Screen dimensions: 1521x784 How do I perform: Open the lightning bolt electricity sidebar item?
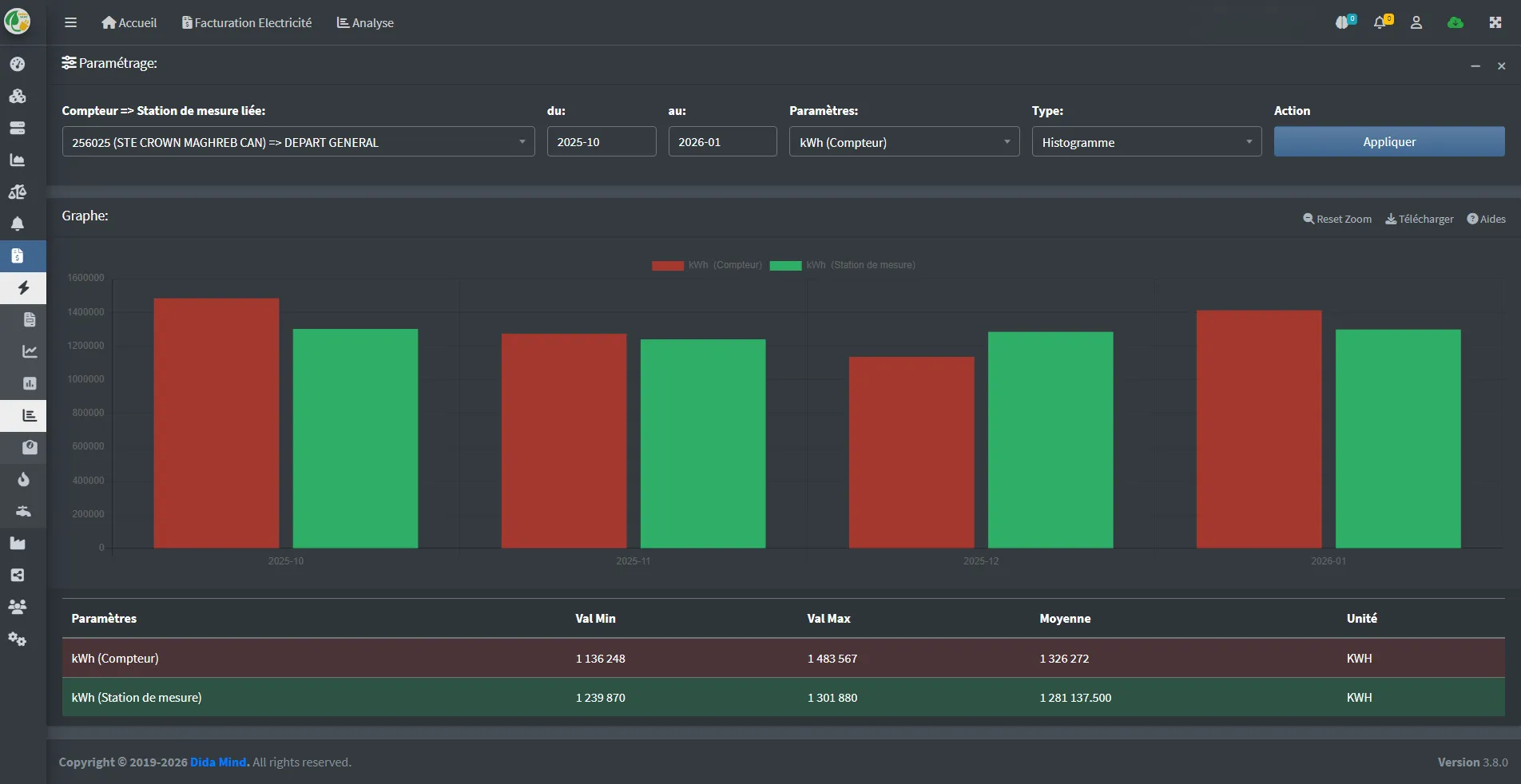23,287
